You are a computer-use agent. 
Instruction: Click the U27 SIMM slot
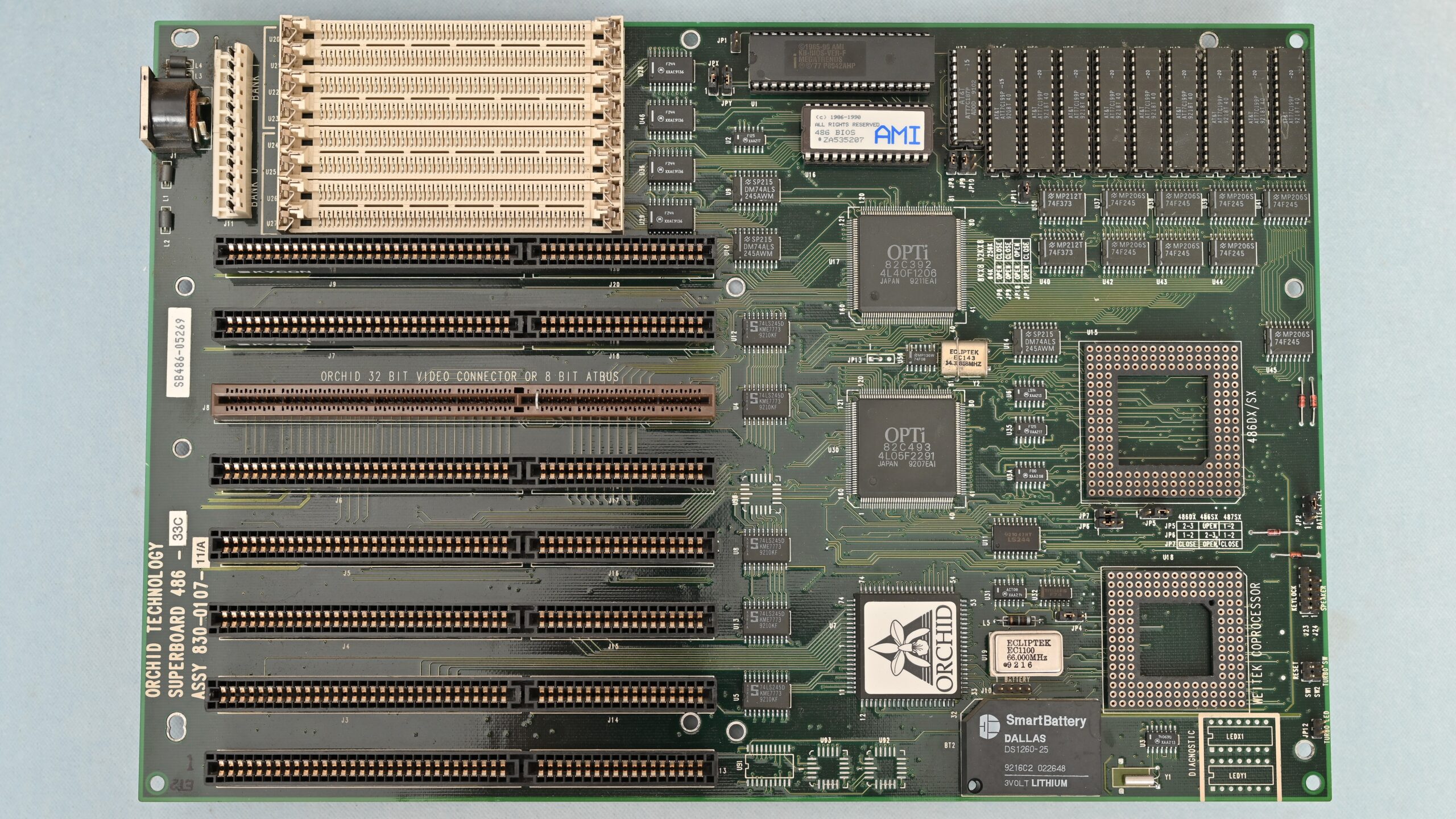(450, 217)
